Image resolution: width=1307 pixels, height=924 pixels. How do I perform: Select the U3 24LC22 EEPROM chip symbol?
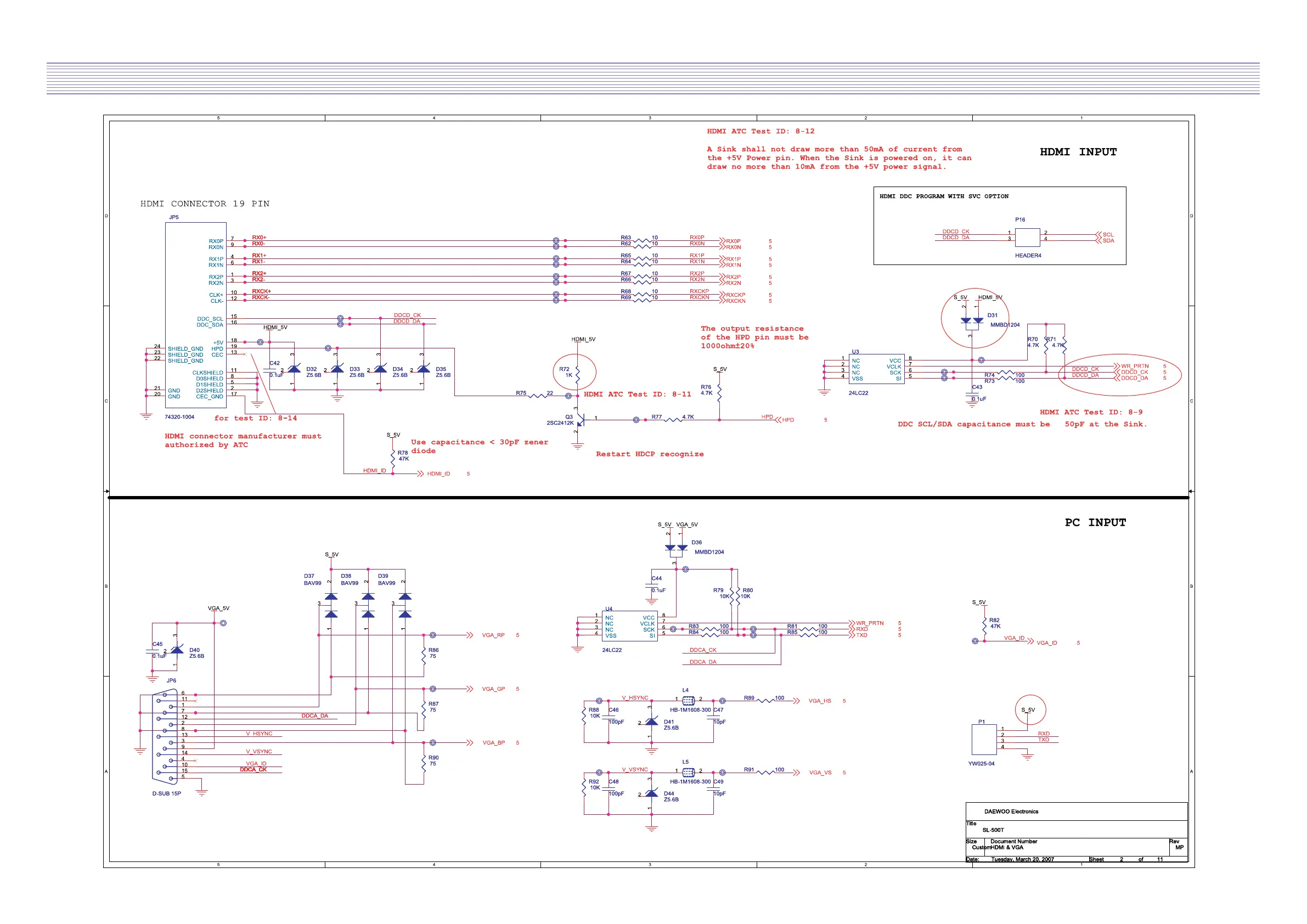[876, 369]
